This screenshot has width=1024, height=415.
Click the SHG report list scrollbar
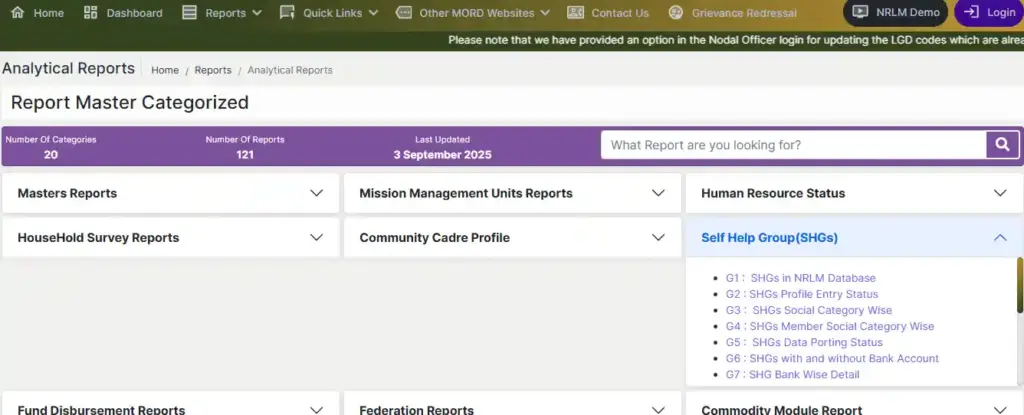1019,285
